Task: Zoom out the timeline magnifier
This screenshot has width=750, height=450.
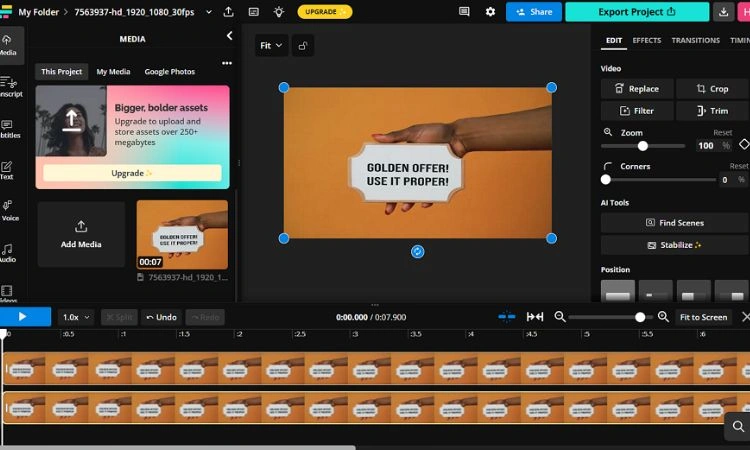Action: (560, 317)
